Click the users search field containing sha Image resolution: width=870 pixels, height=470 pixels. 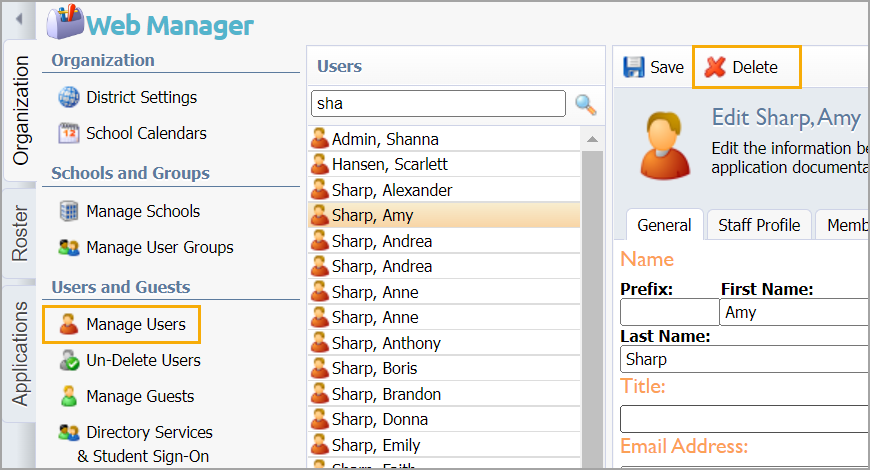tap(438, 104)
